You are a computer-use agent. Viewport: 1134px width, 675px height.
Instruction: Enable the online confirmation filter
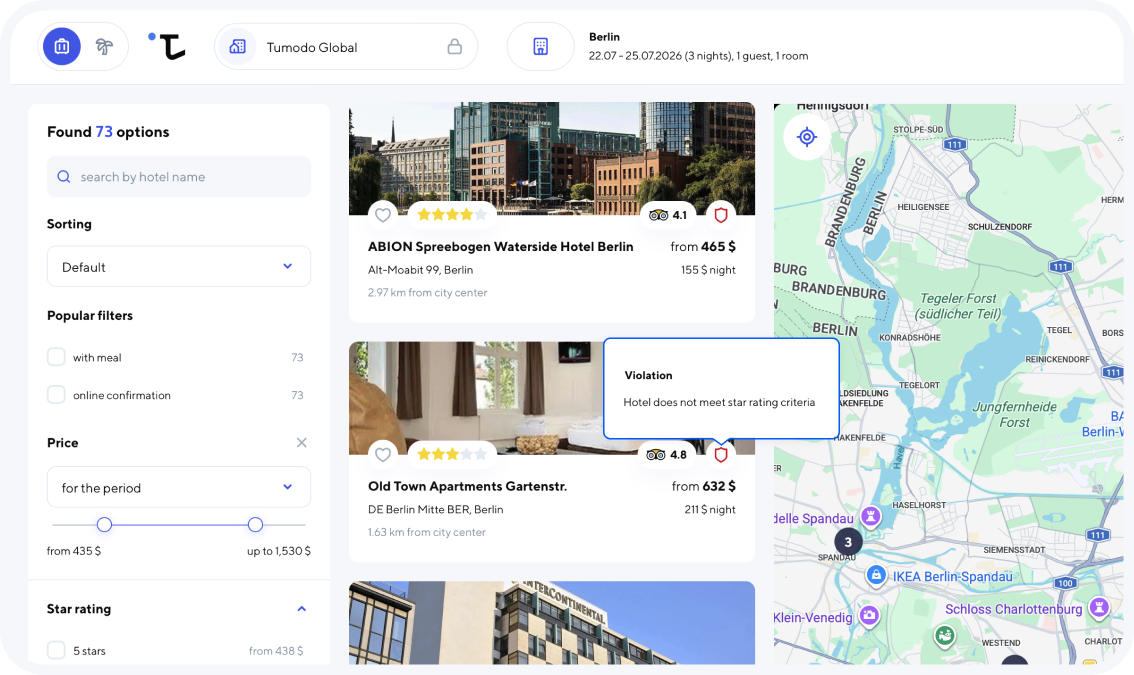pos(56,394)
